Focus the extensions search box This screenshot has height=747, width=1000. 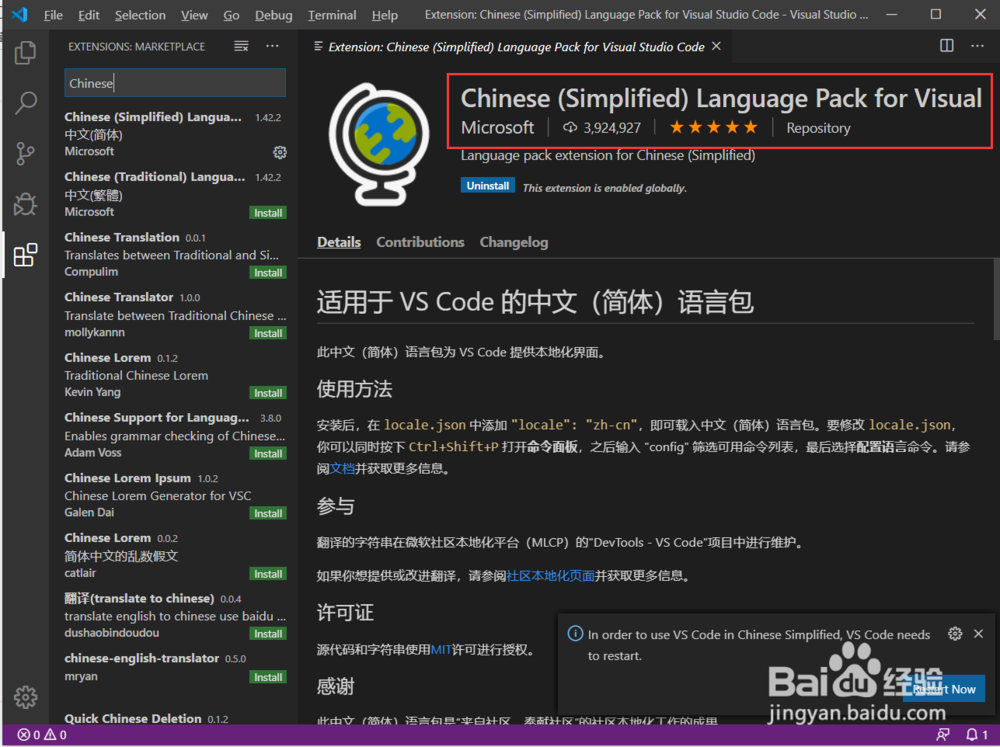(175, 83)
